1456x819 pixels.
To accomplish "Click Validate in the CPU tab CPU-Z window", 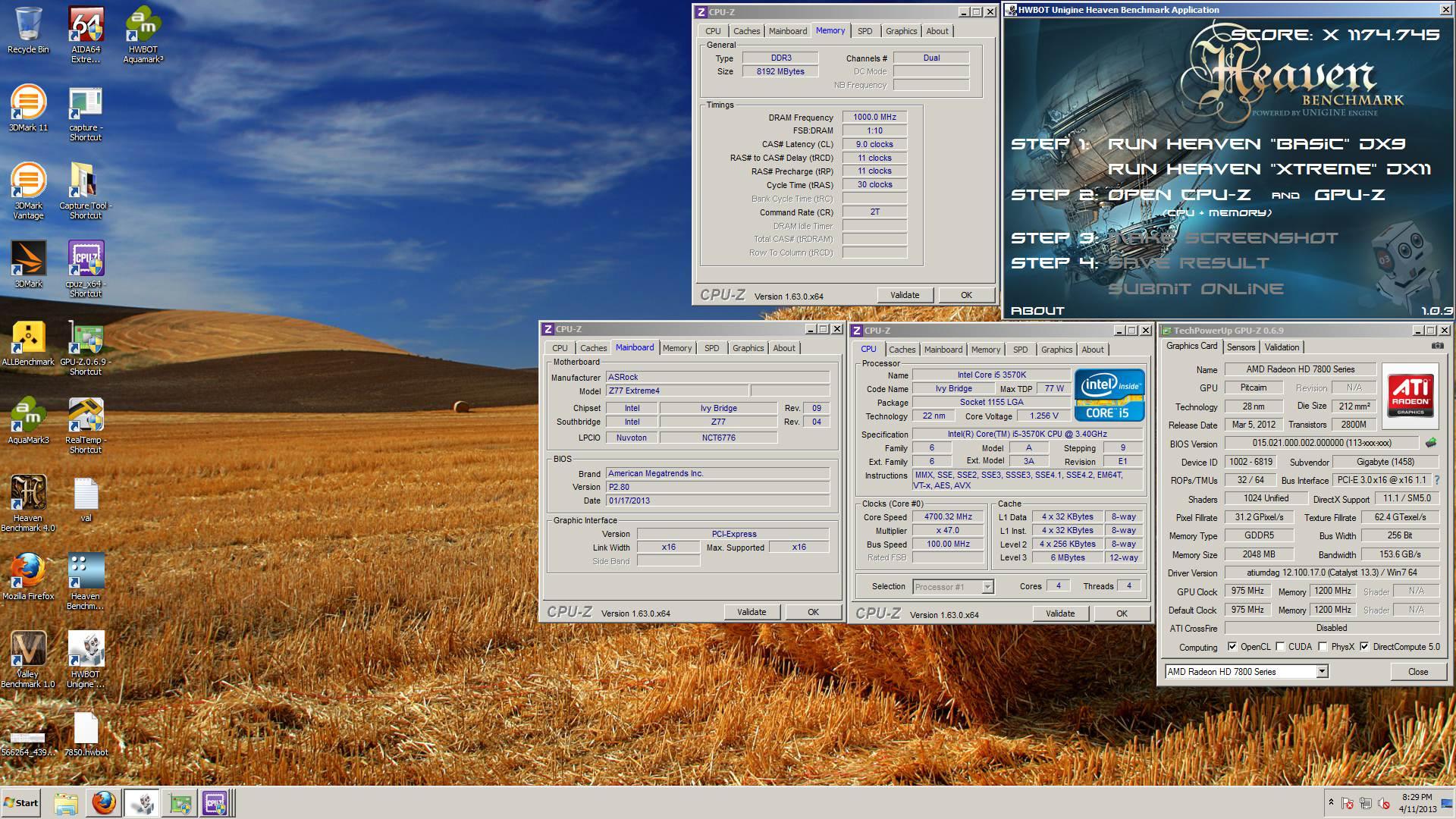I will pos(1060,613).
